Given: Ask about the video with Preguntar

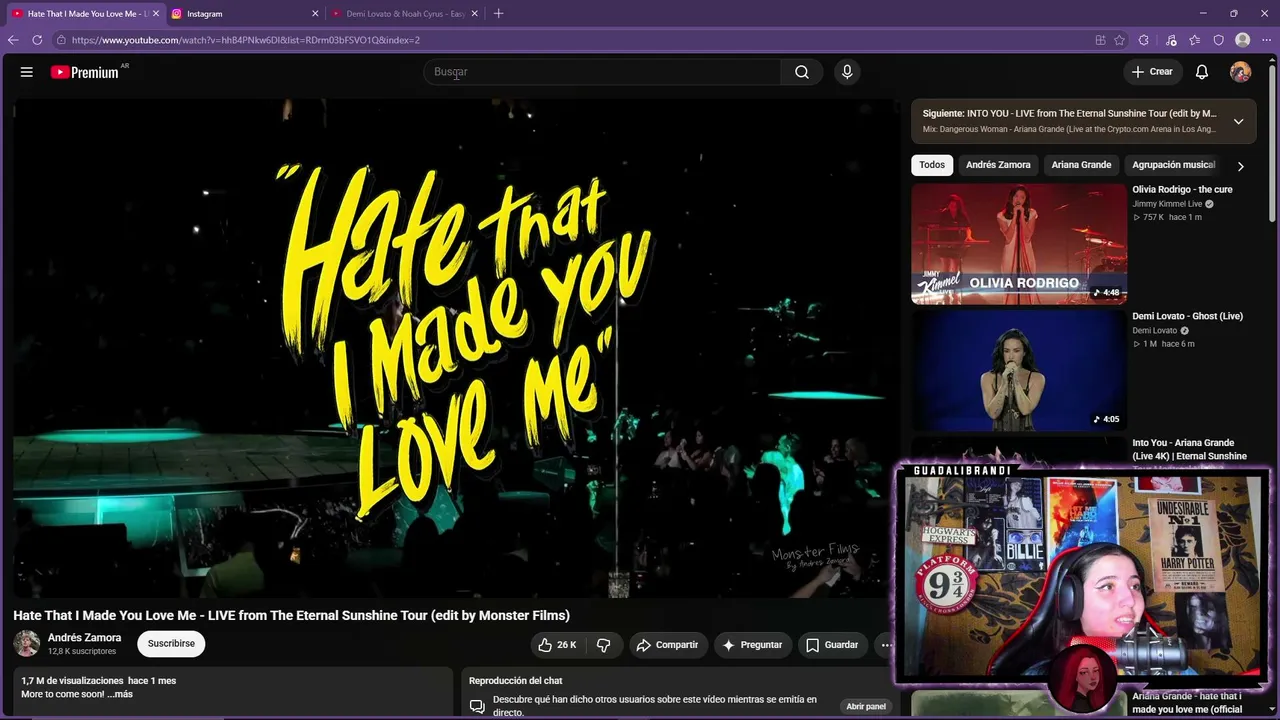Looking at the screenshot, I should pyautogui.click(x=753, y=645).
